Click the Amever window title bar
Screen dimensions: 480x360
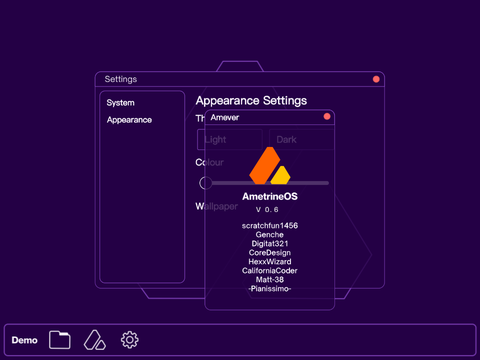click(269, 117)
